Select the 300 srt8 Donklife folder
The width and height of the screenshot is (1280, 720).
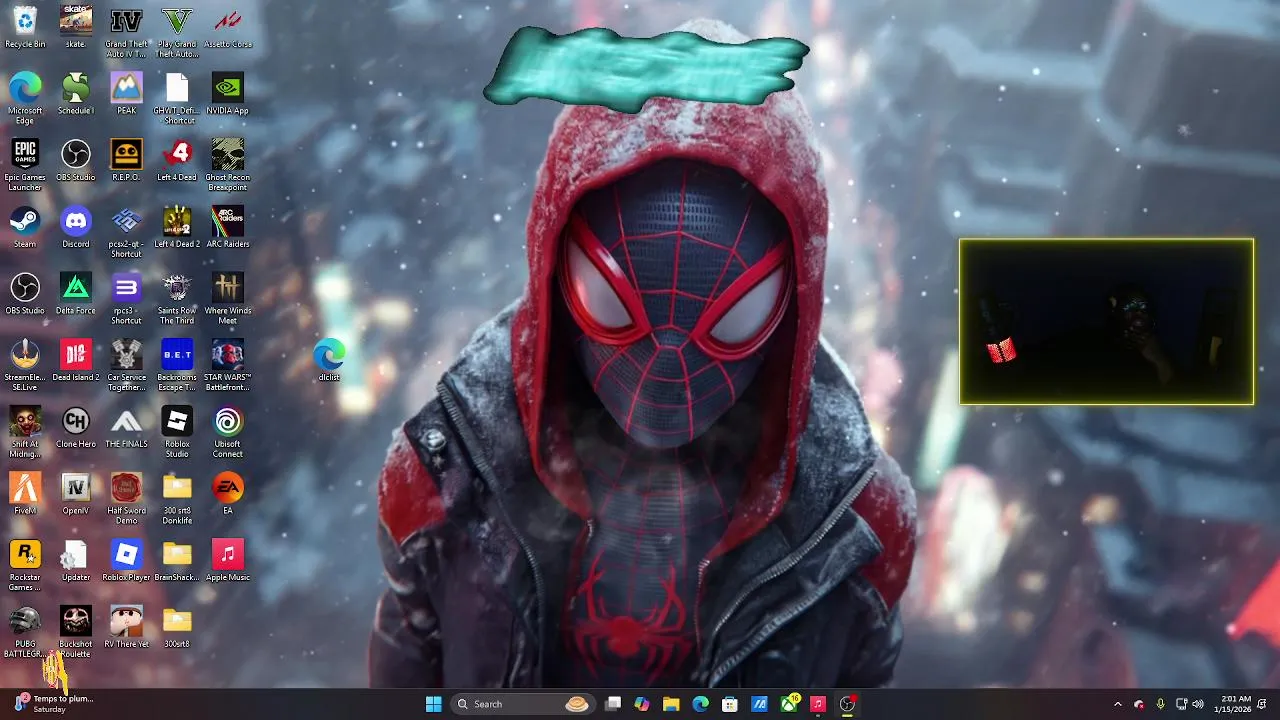coord(177,499)
